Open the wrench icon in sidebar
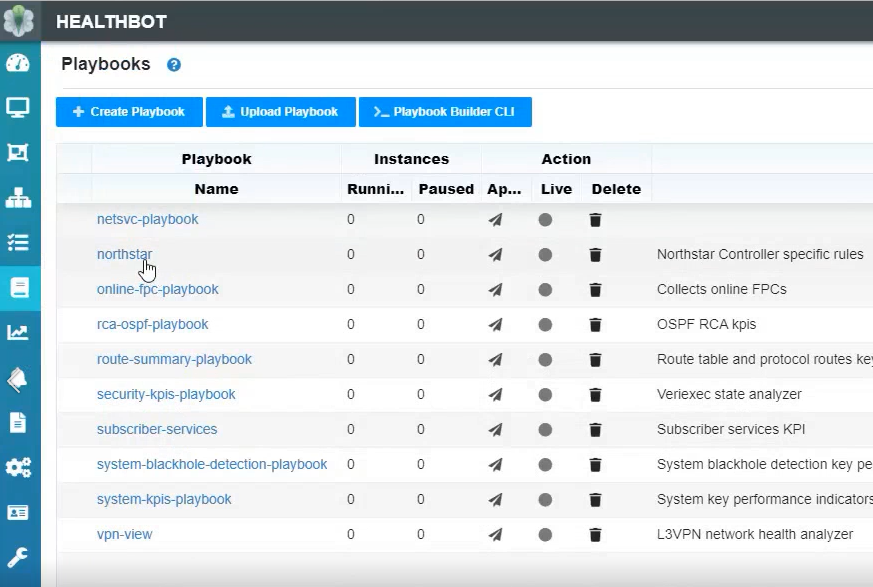Viewport: 873px width, 587px height. pyautogui.click(x=18, y=557)
